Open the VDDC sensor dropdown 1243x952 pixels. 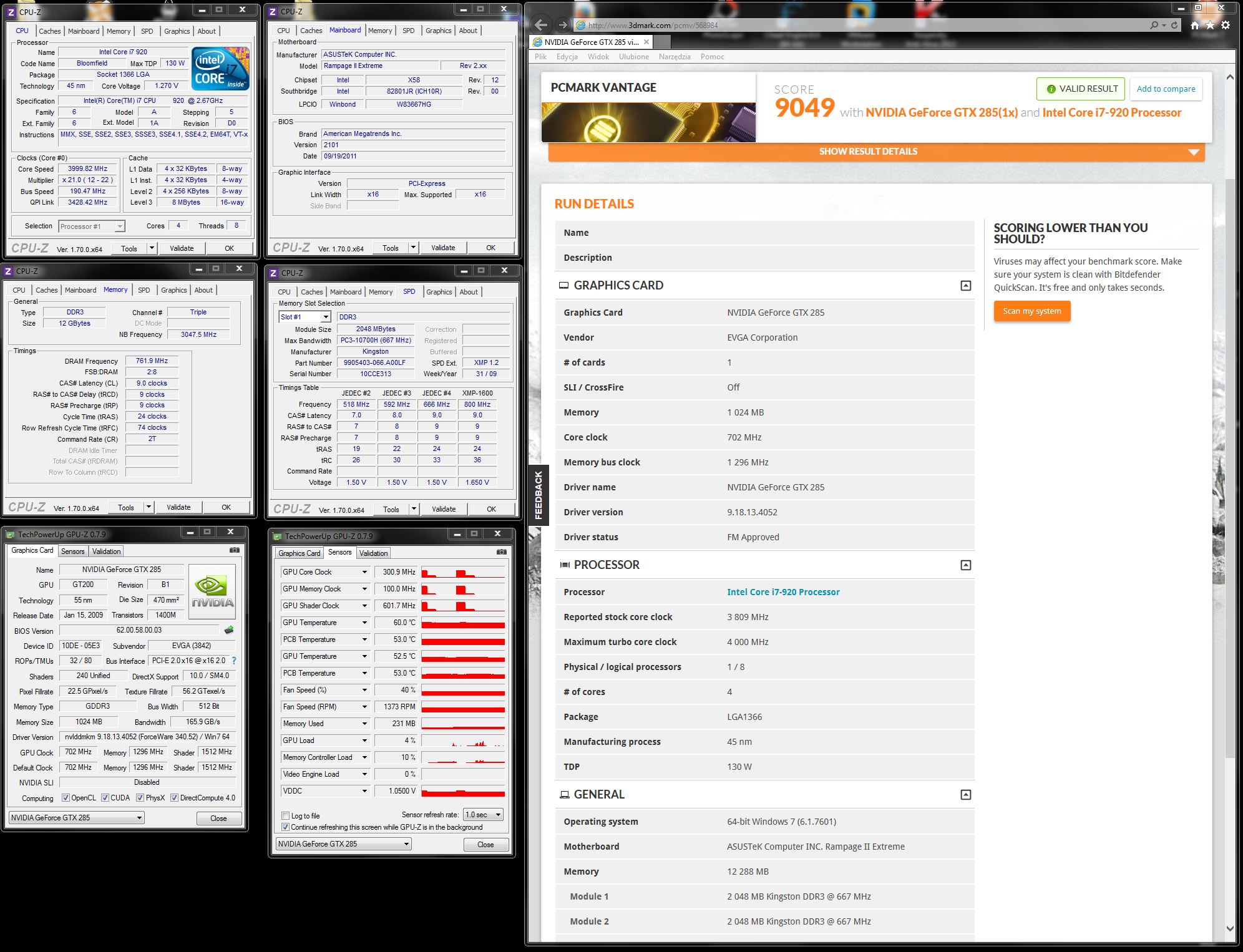(364, 791)
